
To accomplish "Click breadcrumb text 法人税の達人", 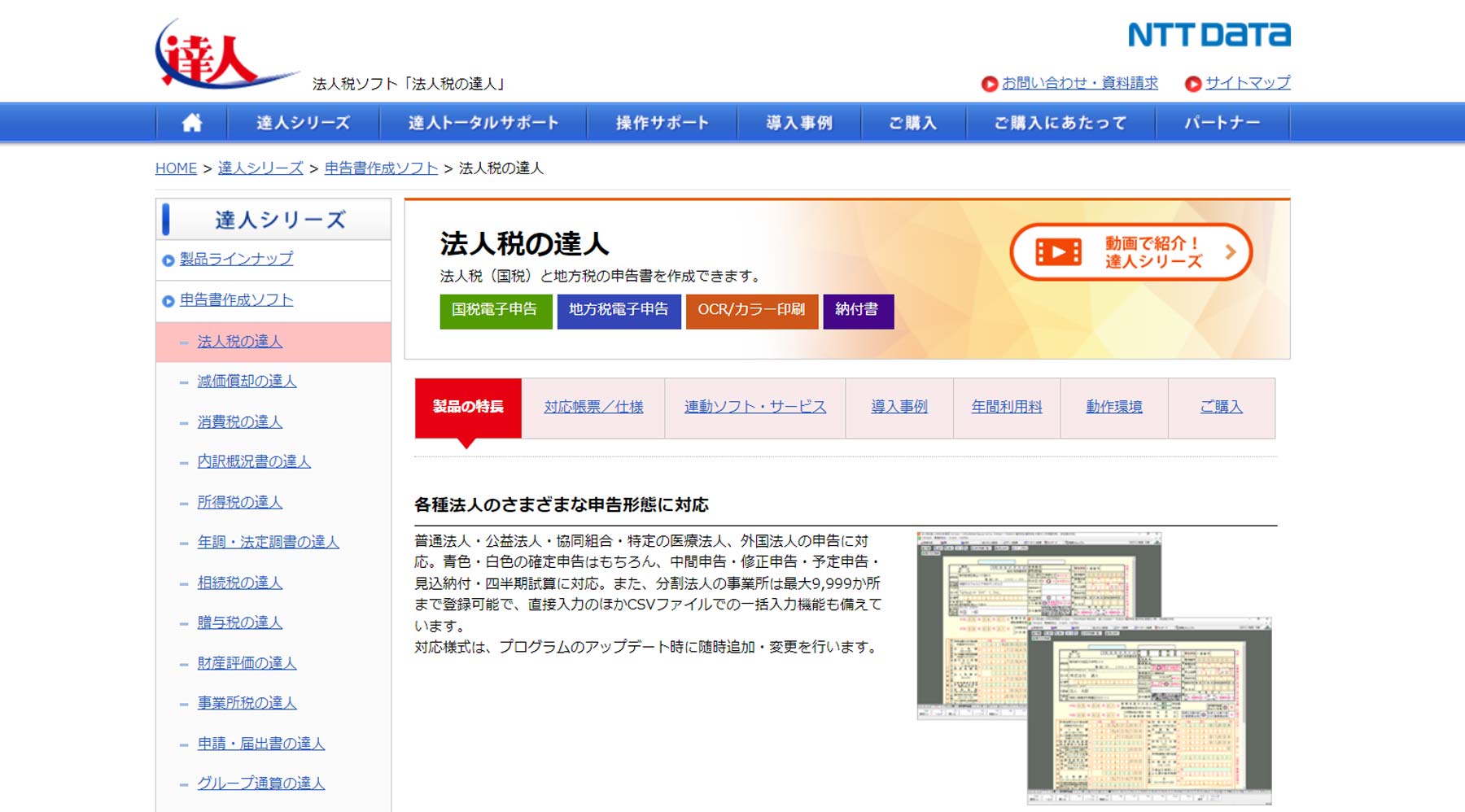I will pos(501,168).
